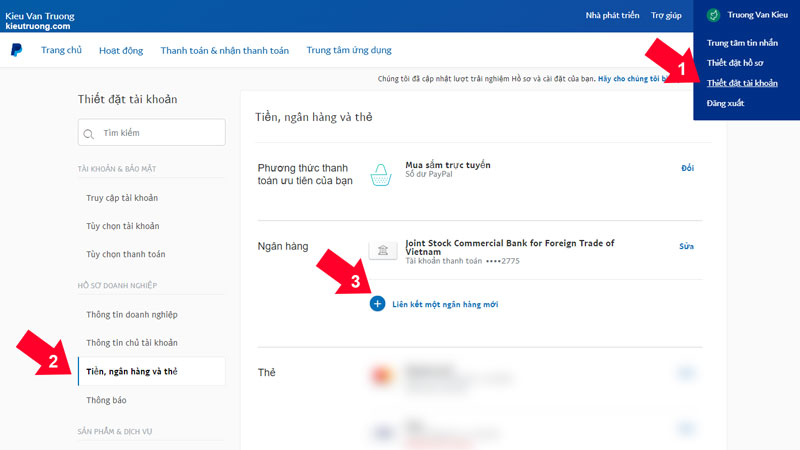Click the Ngân hàng section label
Screen dimensions: 800x450
pos(283,246)
